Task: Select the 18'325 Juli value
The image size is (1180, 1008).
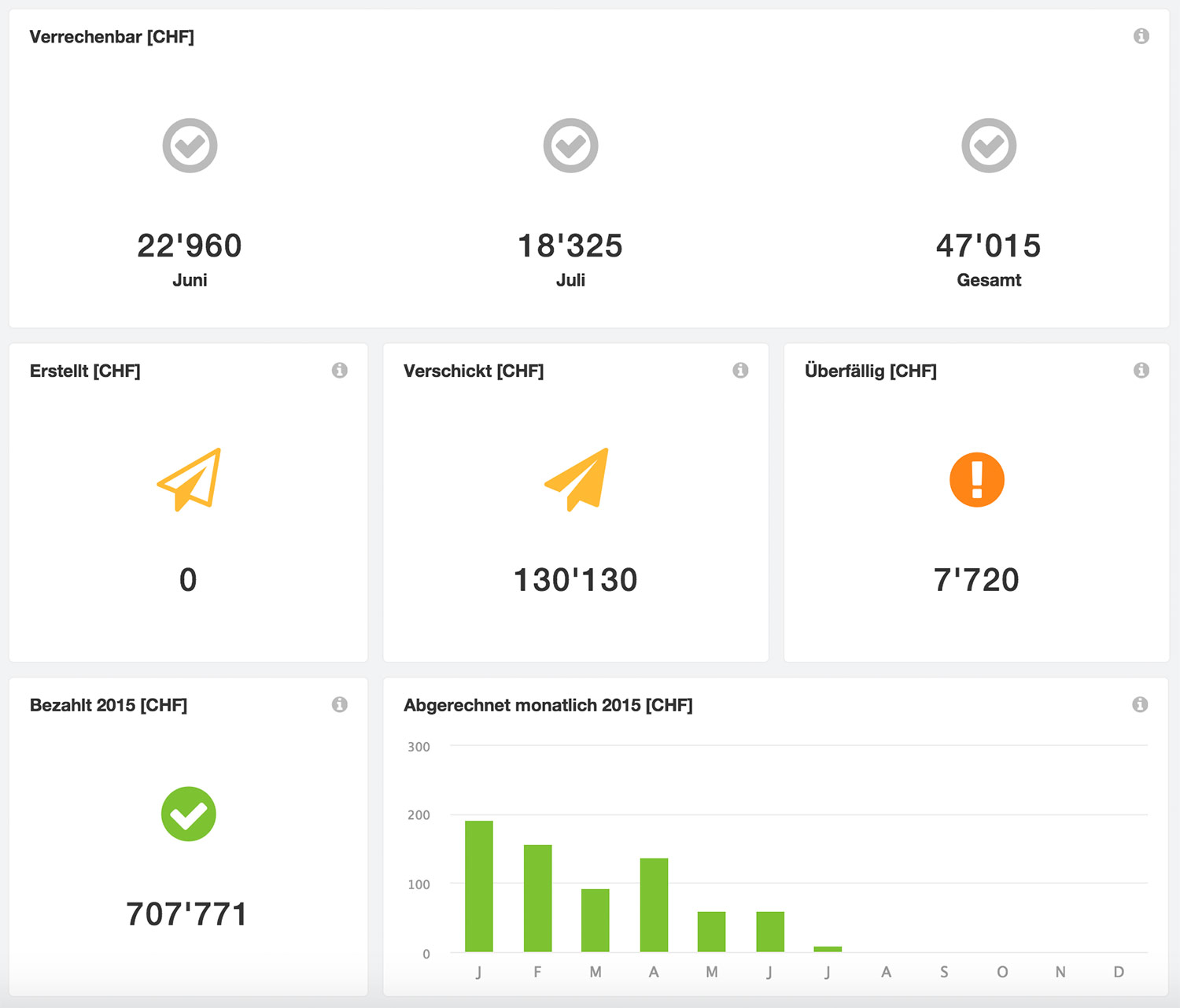Action: [x=570, y=246]
